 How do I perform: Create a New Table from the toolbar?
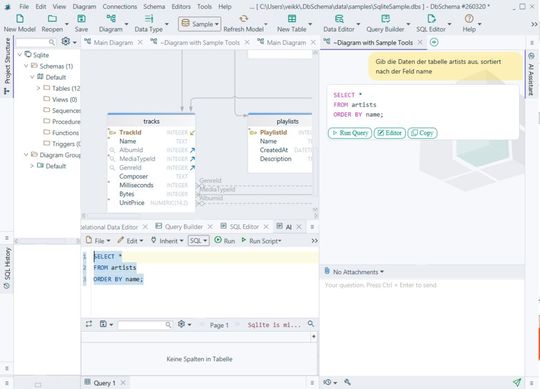point(292,23)
